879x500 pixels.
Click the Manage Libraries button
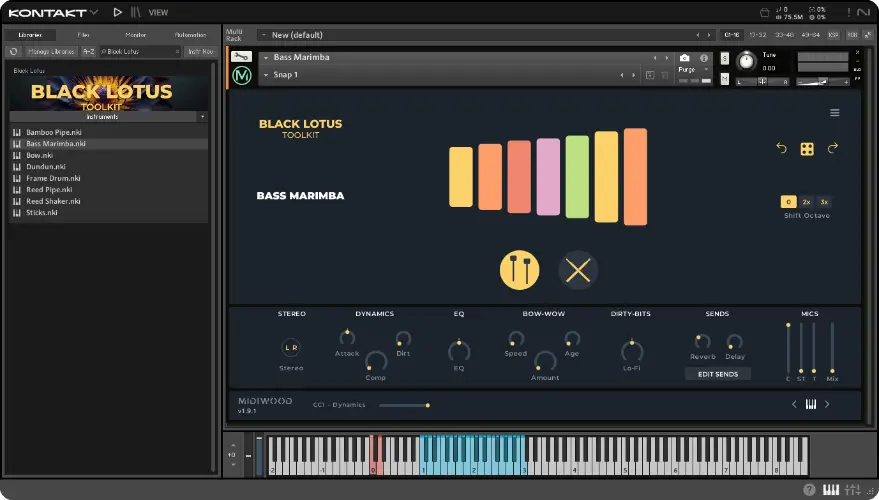(50, 51)
